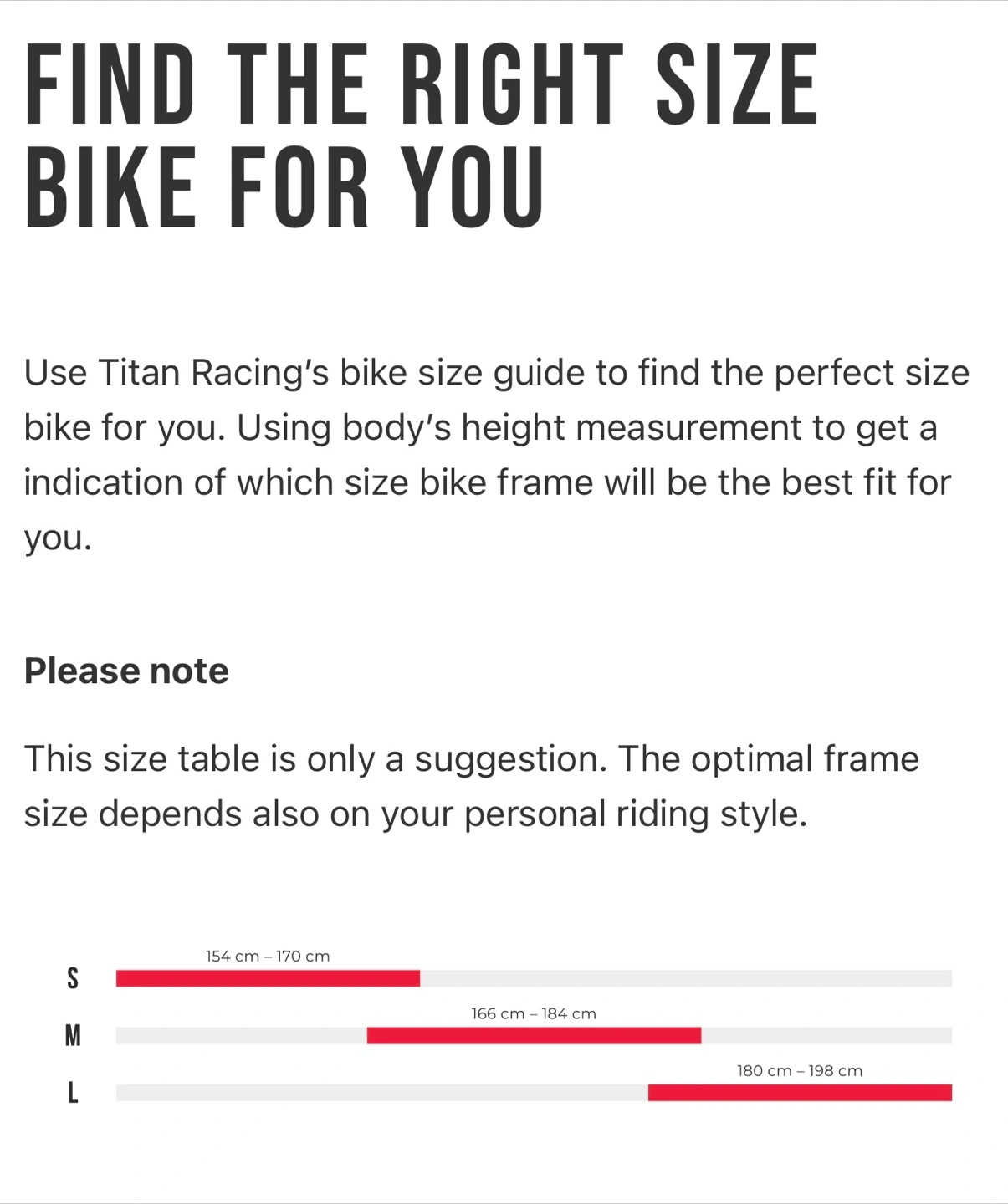Click the words 'Bike For You'
1008x1204 pixels.
tap(285, 187)
